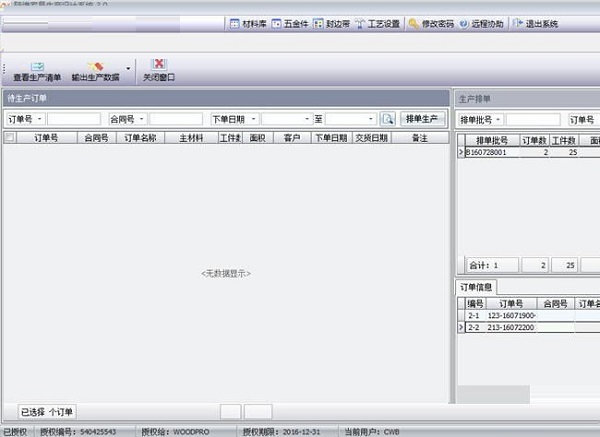Click the 编号 column header in 订单信息
Viewport: 600px width, 437px height.
pyautogui.click(x=476, y=304)
